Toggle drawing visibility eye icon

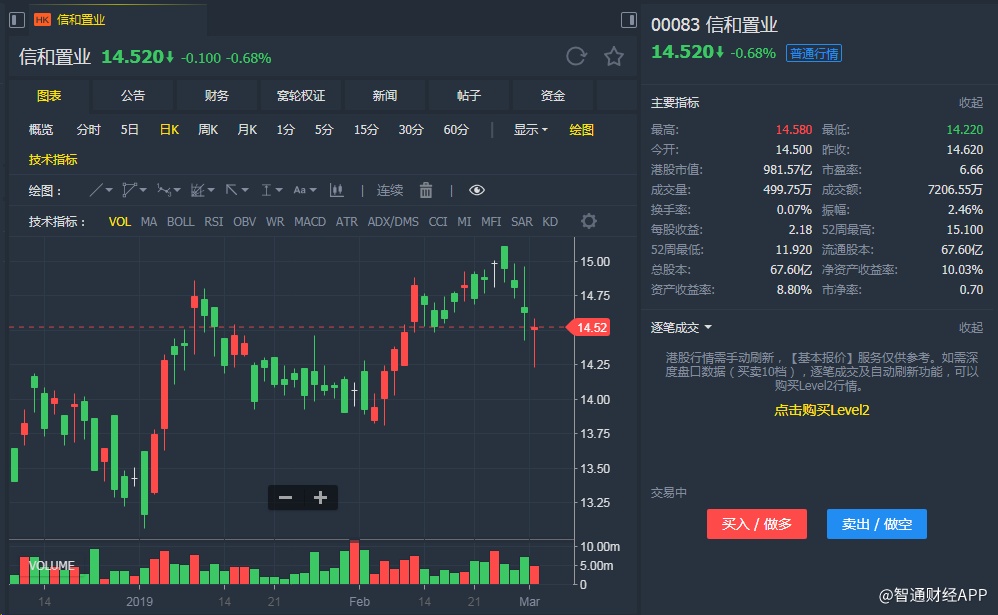tap(476, 190)
